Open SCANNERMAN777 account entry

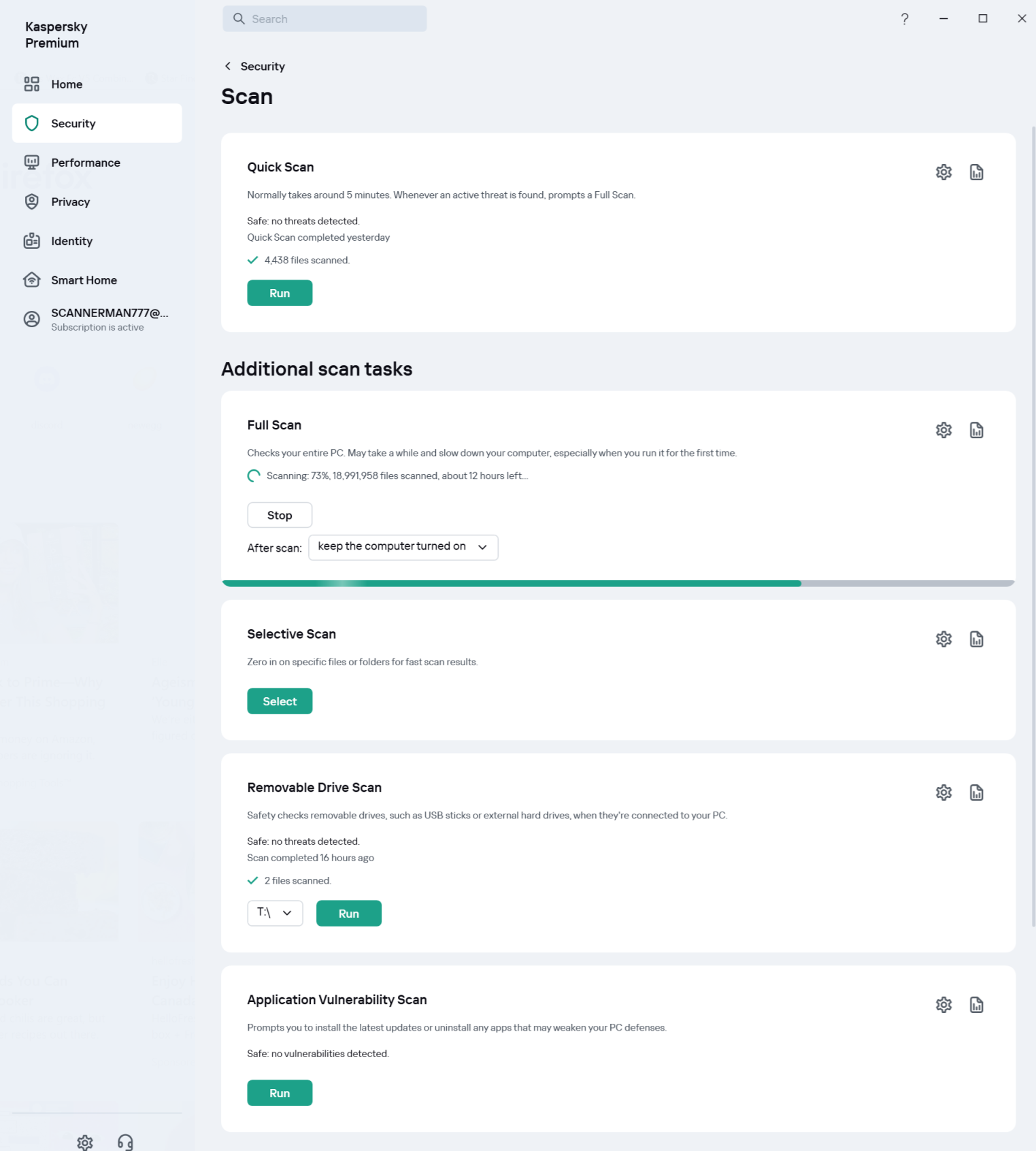(97, 319)
